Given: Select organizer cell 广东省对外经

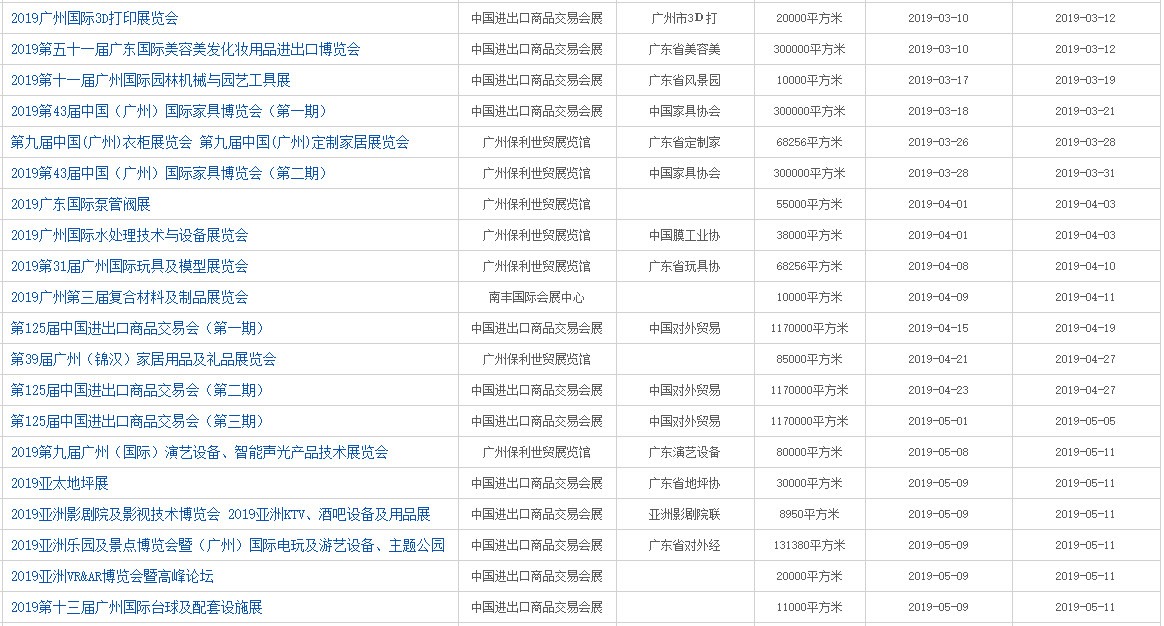Looking at the screenshot, I should coord(684,545).
